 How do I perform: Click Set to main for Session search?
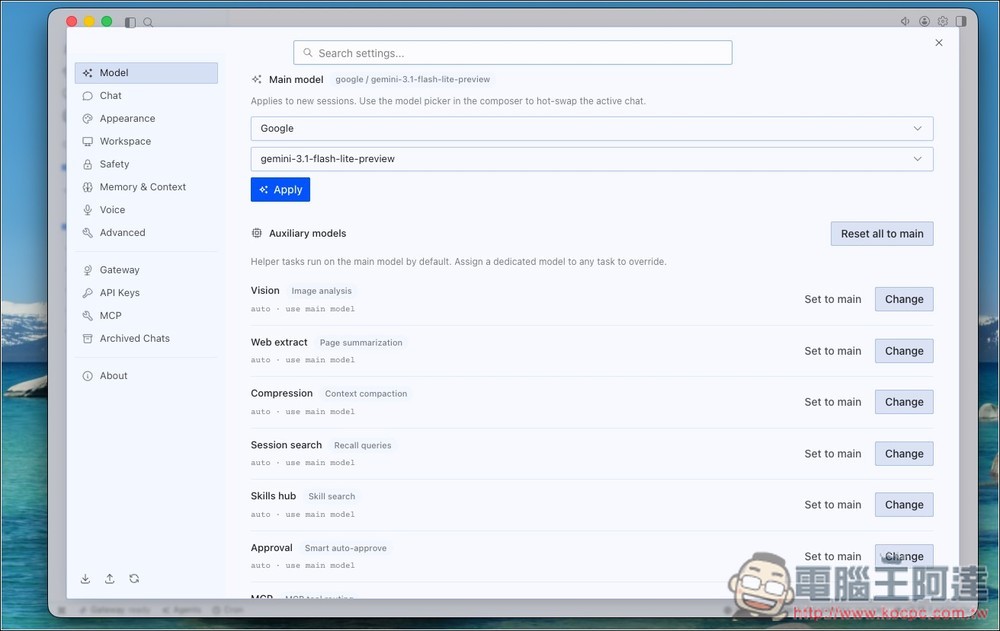coord(832,454)
